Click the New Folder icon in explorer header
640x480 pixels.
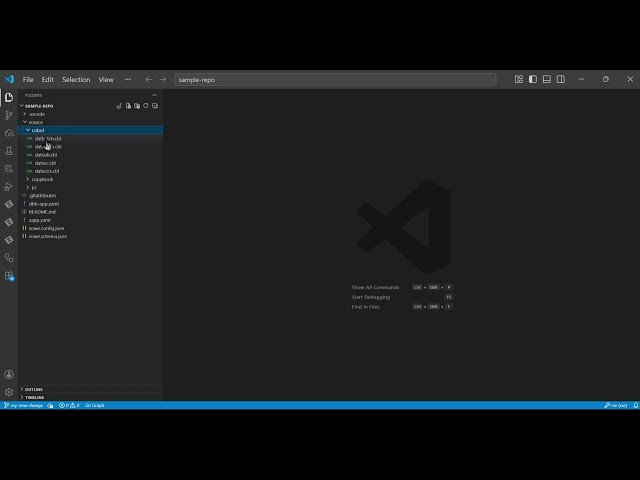(137, 106)
